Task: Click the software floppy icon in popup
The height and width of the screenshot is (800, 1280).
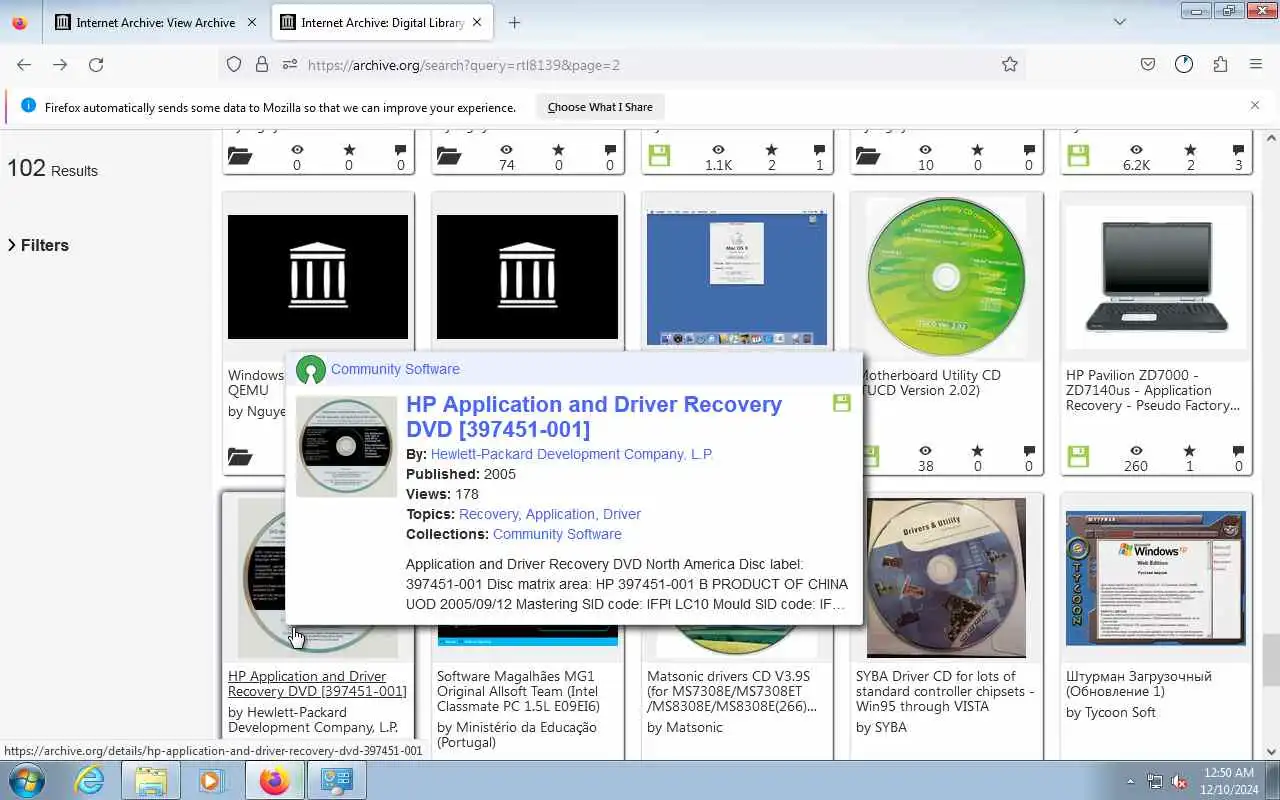Action: tap(842, 403)
